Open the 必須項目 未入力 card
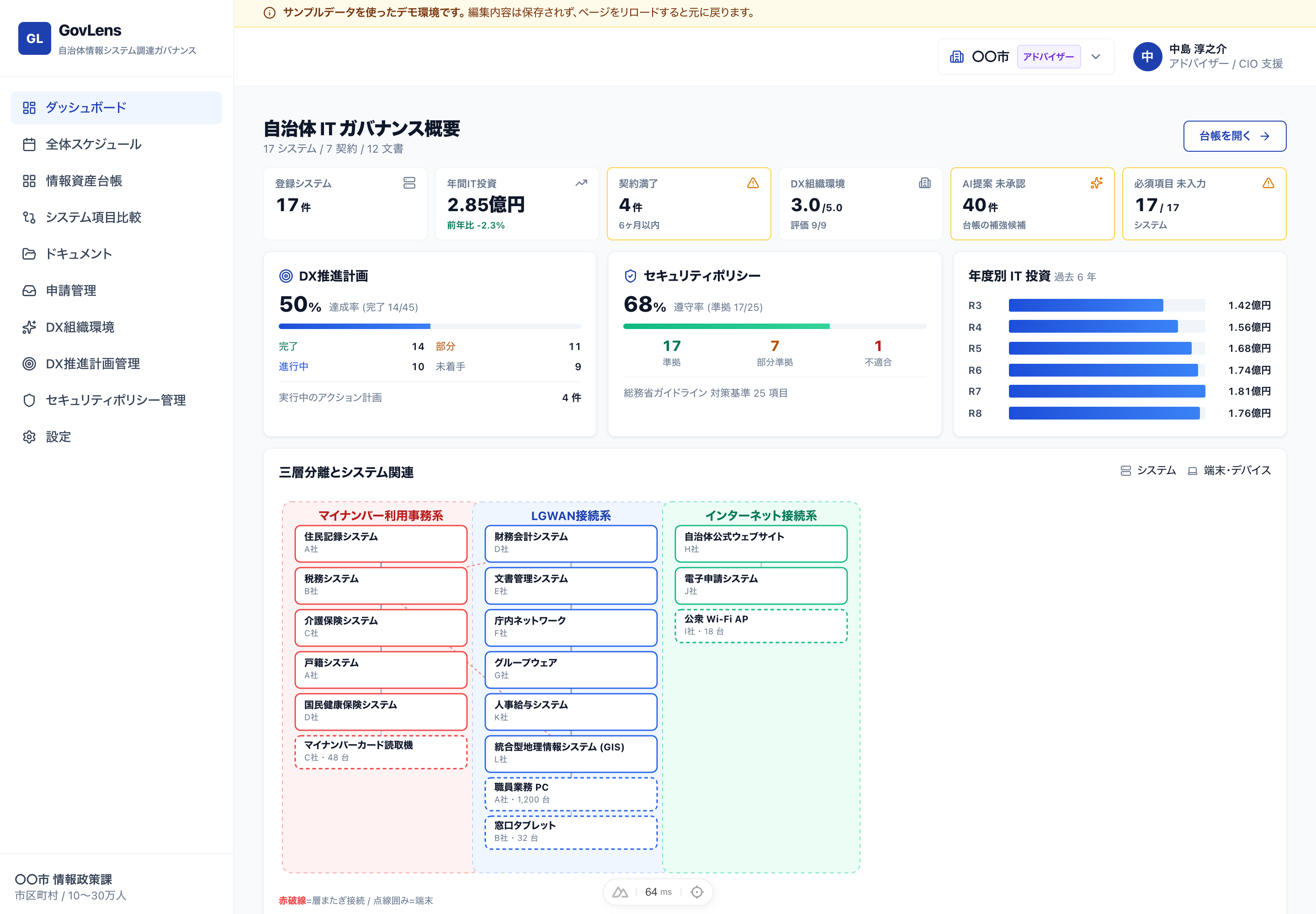The height and width of the screenshot is (914, 1316). point(1204,204)
